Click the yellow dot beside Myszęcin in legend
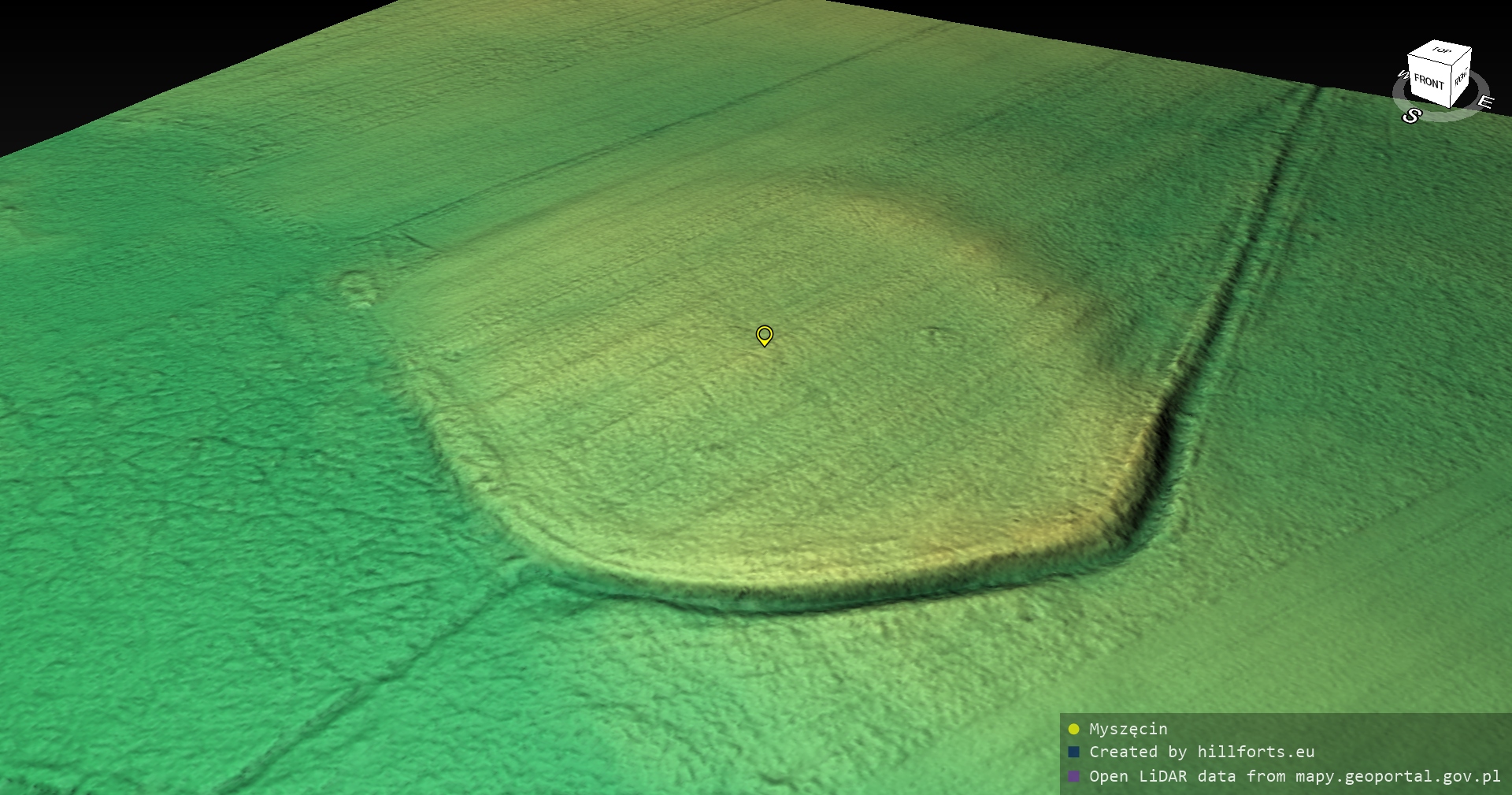1512x795 pixels. [1073, 729]
